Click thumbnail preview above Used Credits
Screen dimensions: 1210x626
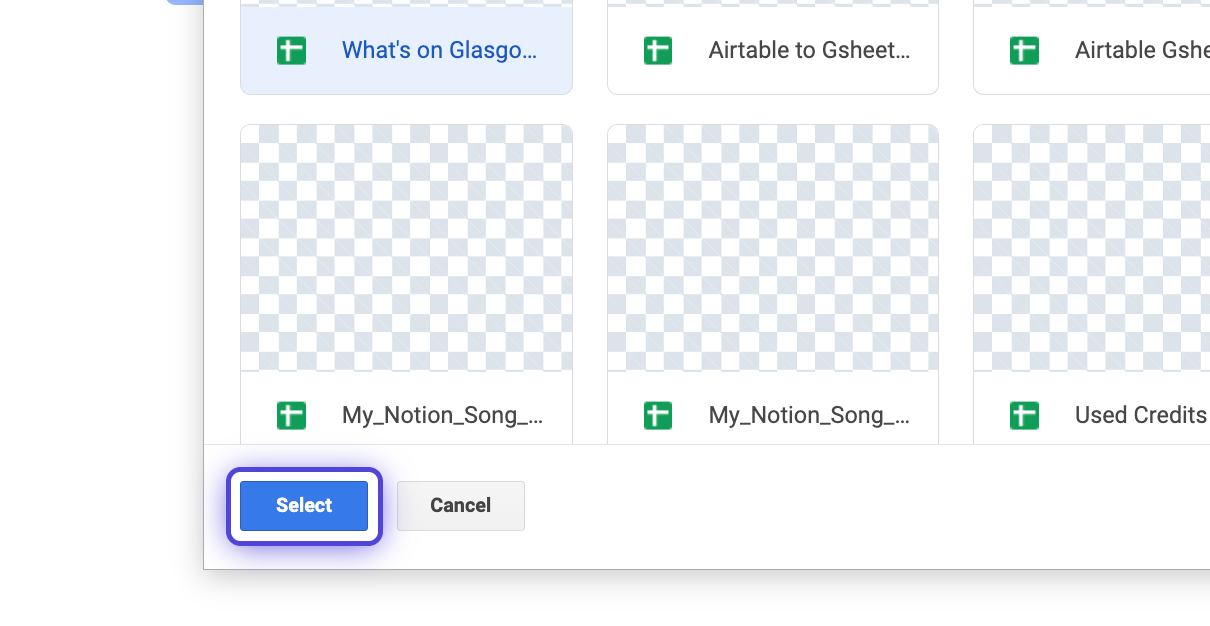click(1092, 248)
